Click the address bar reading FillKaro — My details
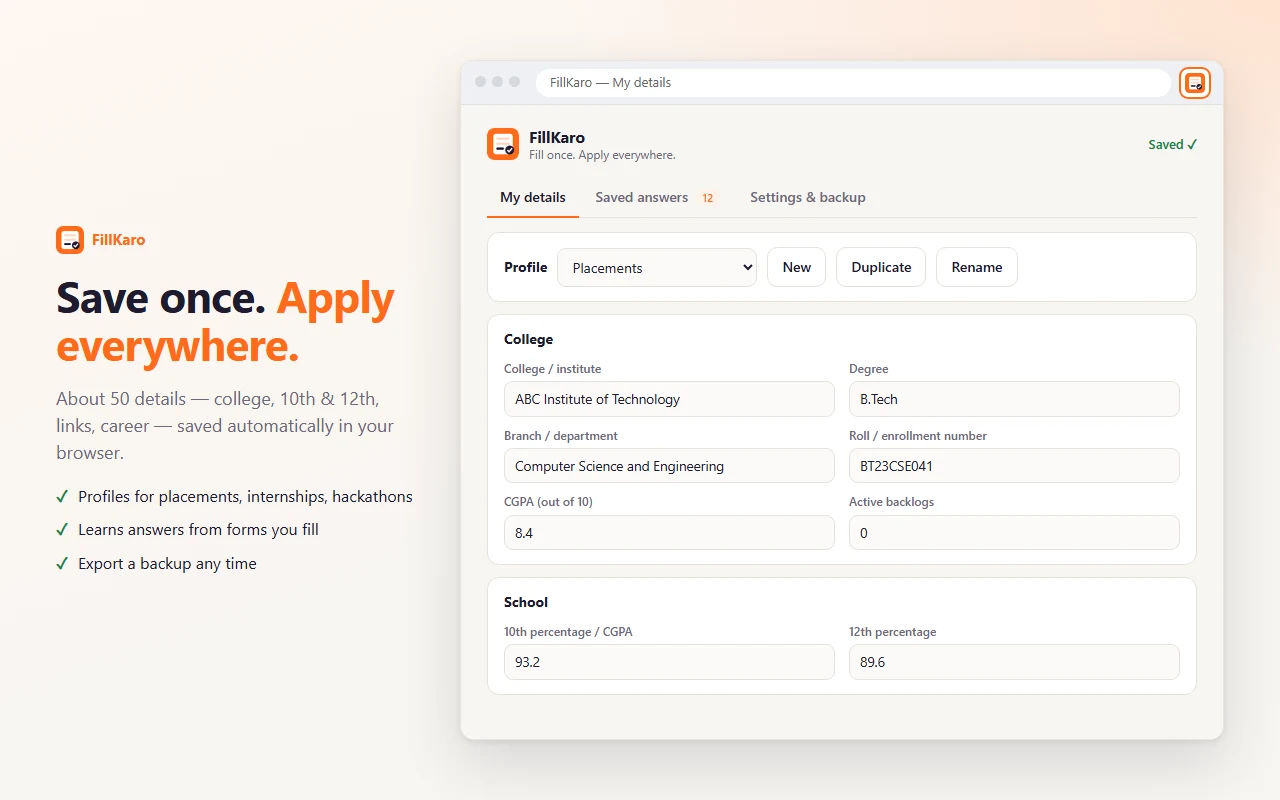Viewport: 1280px width, 800px height. [x=853, y=83]
